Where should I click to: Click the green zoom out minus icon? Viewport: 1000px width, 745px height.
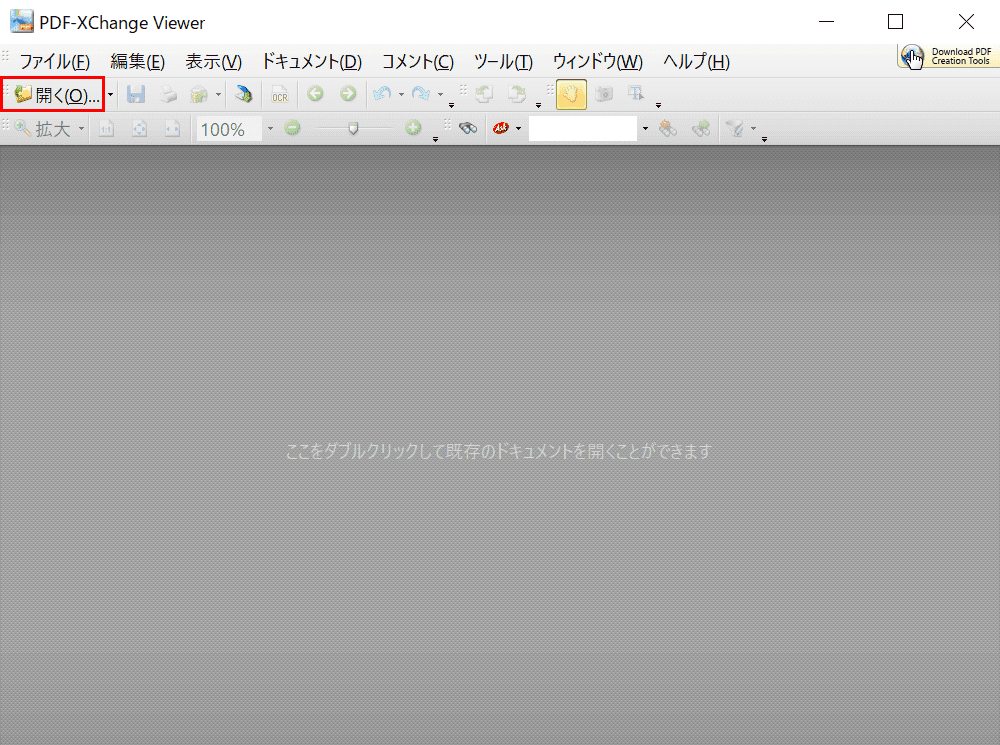click(292, 128)
